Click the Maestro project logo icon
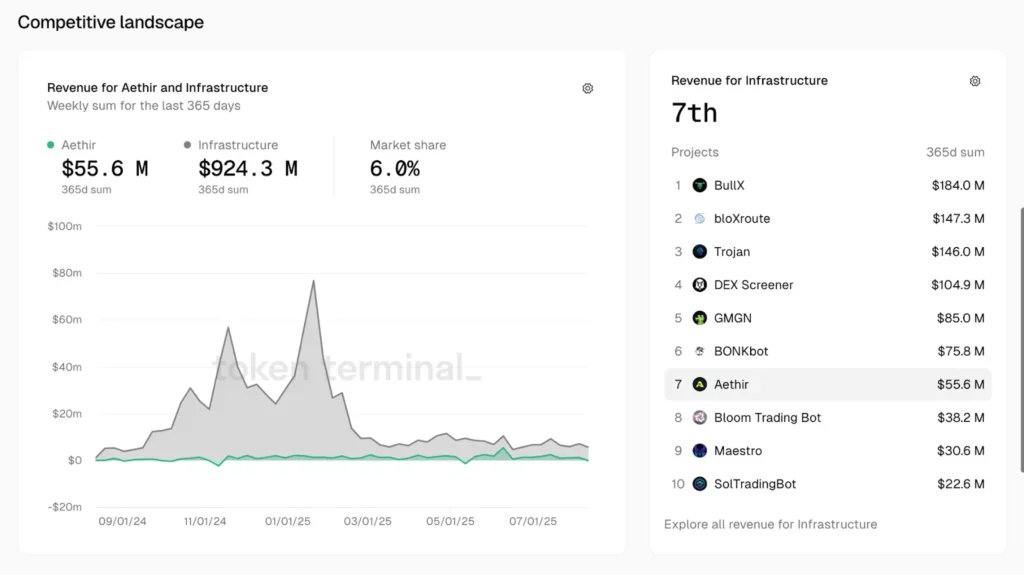 coord(699,451)
